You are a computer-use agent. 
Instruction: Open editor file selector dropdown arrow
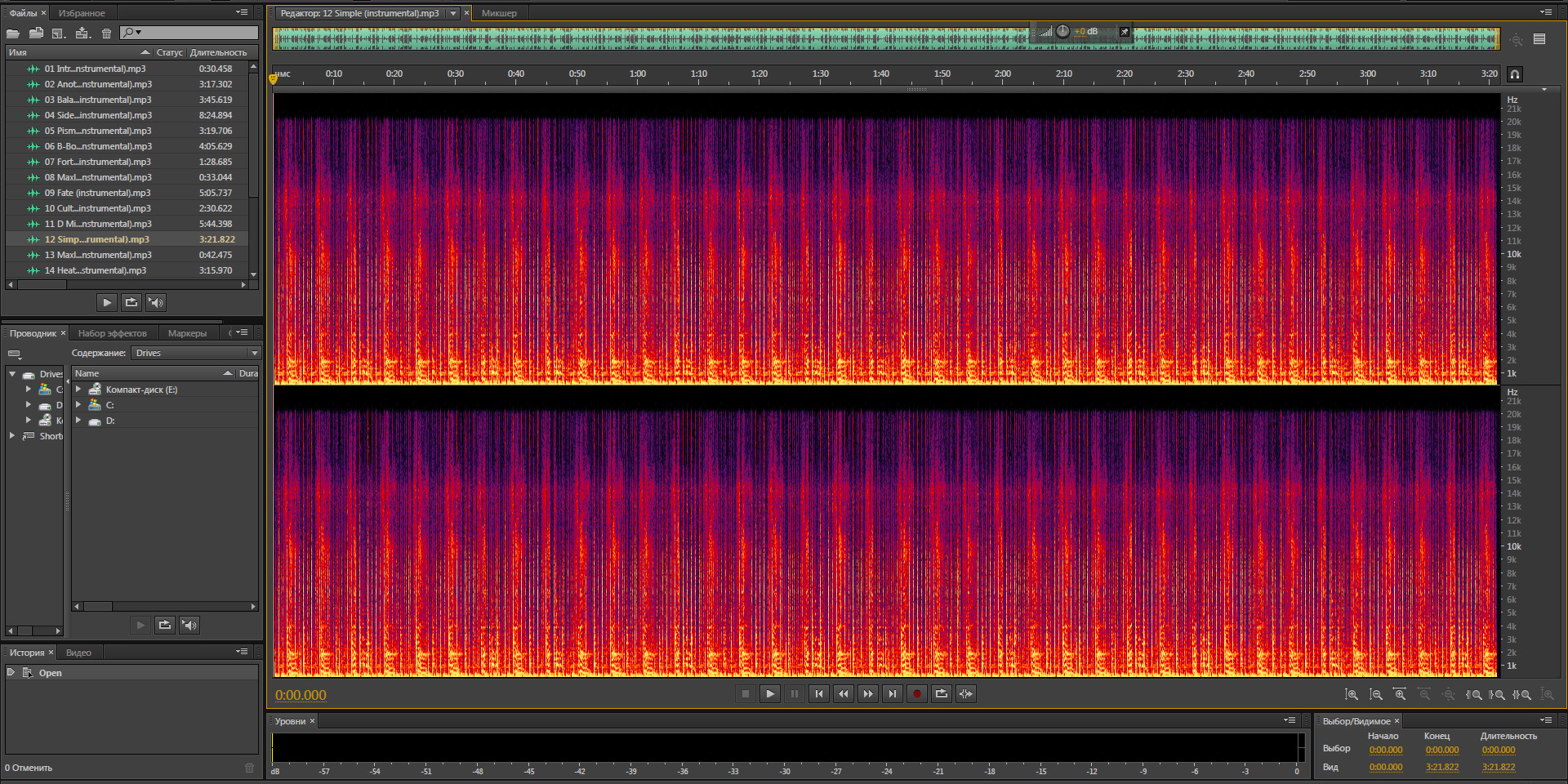[453, 13]
